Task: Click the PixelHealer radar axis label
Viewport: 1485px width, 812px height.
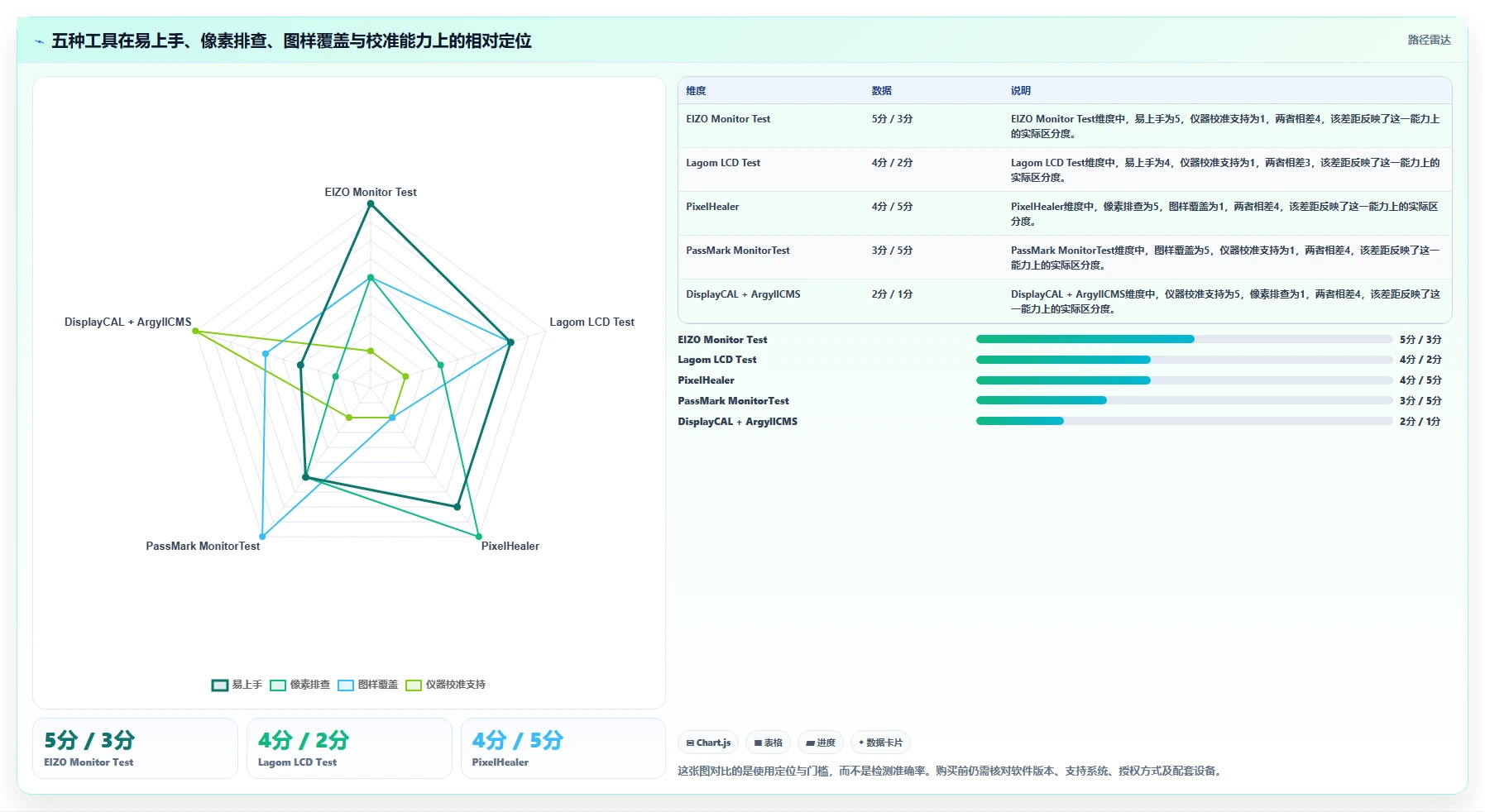Action: [510, 546]
